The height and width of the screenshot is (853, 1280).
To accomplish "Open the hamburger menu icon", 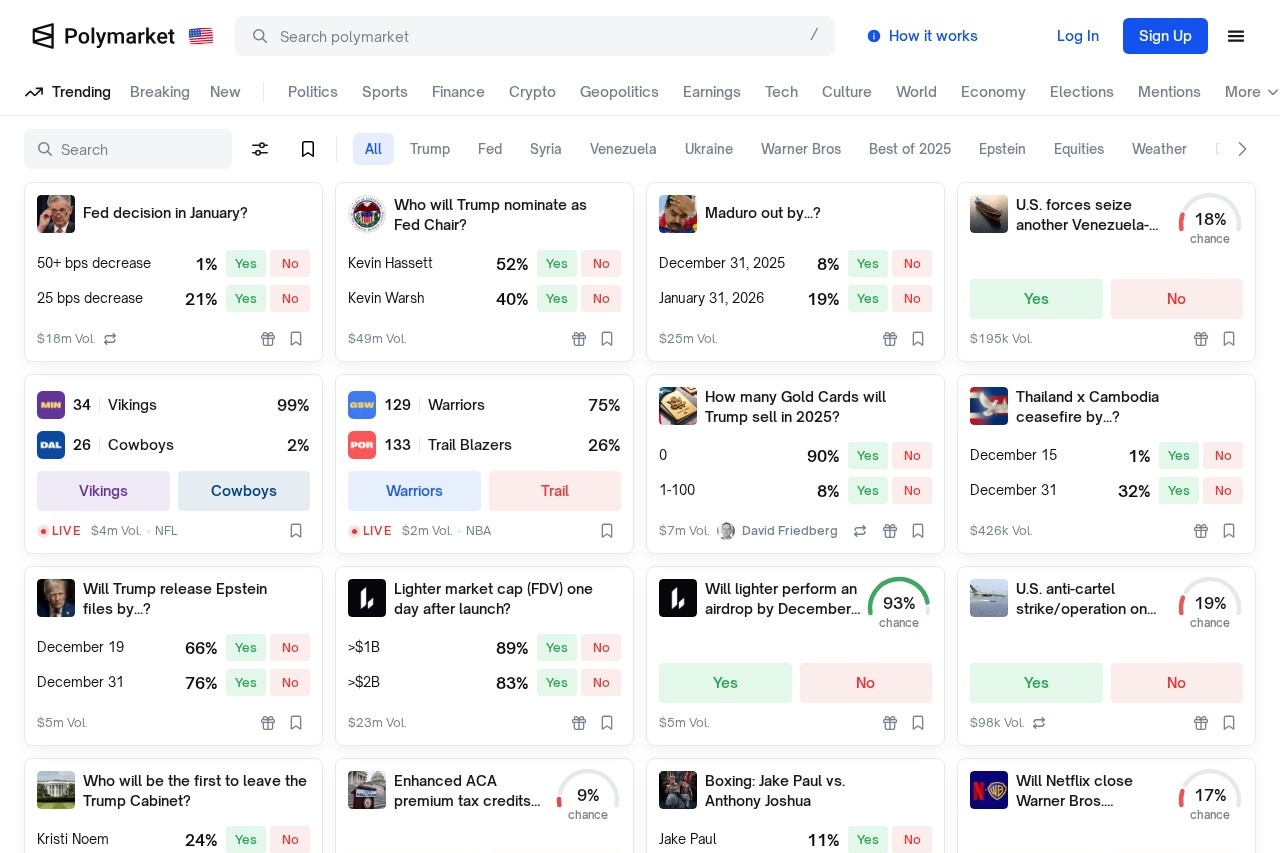I will [1236, 36].
